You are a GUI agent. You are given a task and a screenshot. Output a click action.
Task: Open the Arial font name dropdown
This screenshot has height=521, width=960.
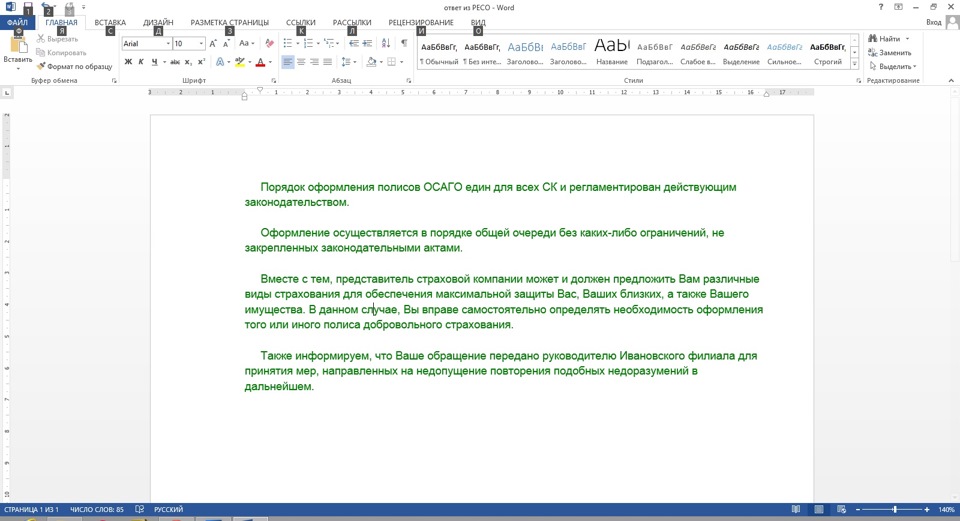pyautogui.click(x=168, y=43)
